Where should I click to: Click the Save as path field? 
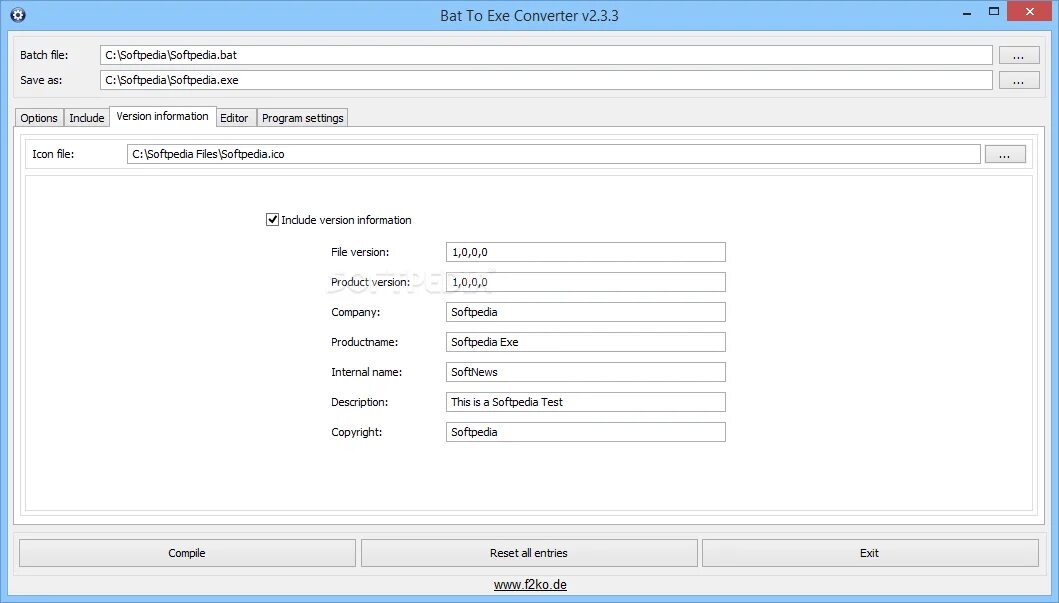pyautogui.click(x=546, y=80)
